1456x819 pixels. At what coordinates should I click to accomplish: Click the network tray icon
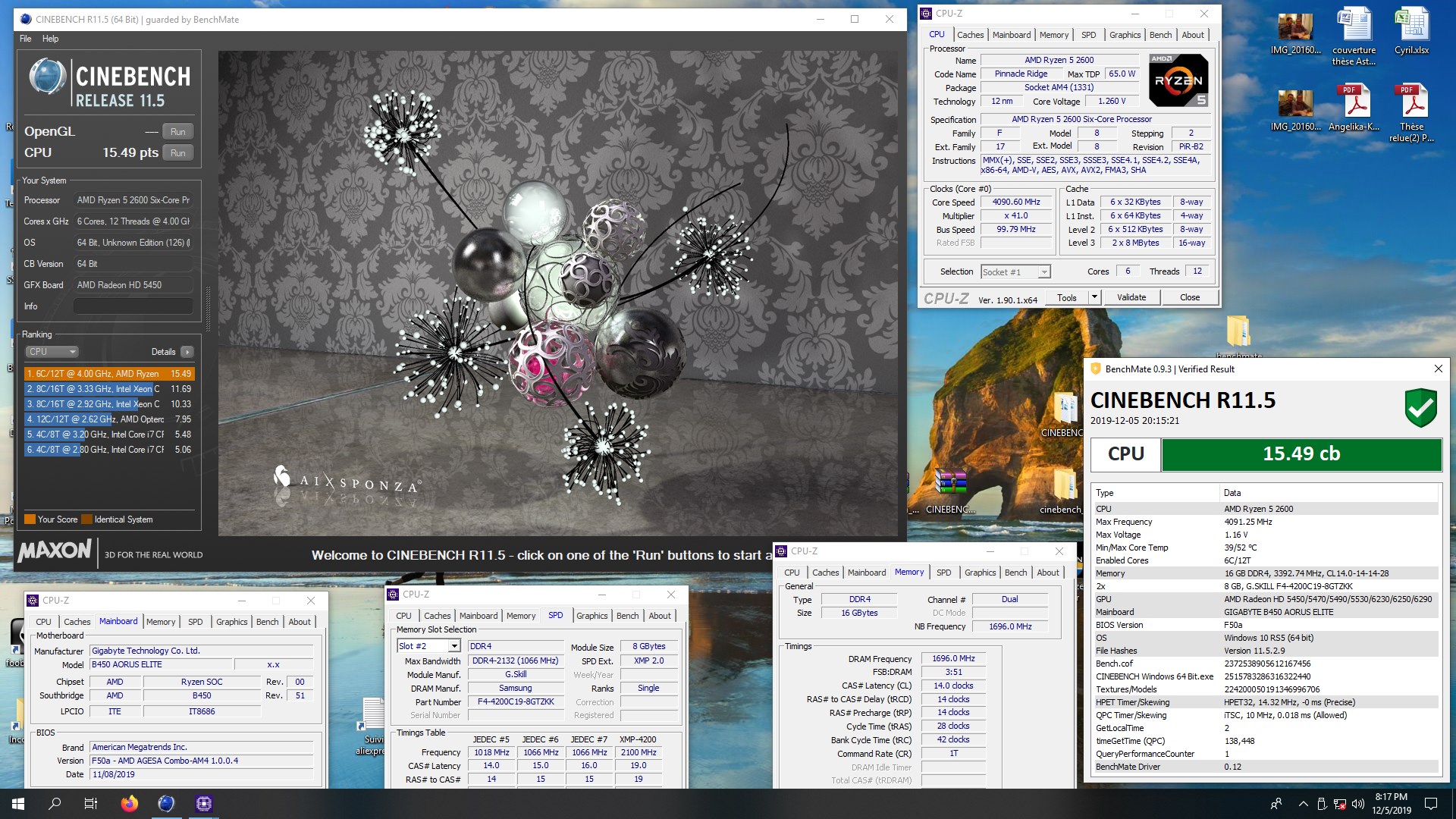point(1340,804)
